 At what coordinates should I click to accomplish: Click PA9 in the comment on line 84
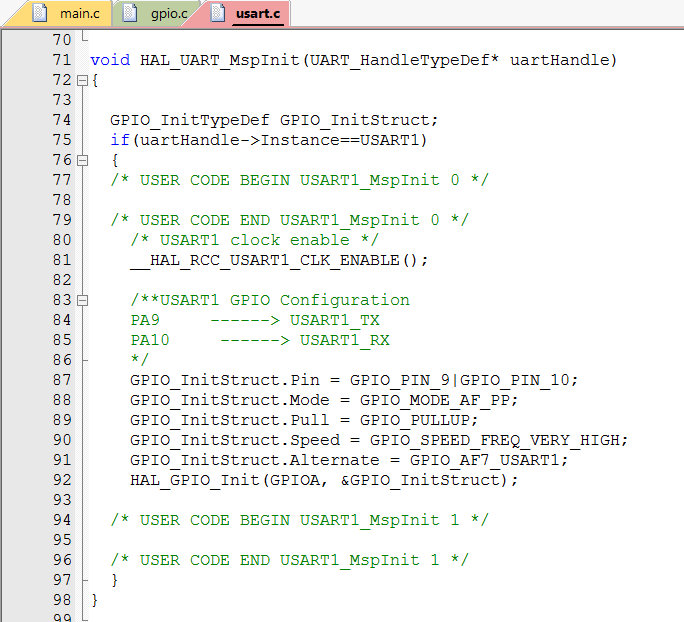coord(145,321)
